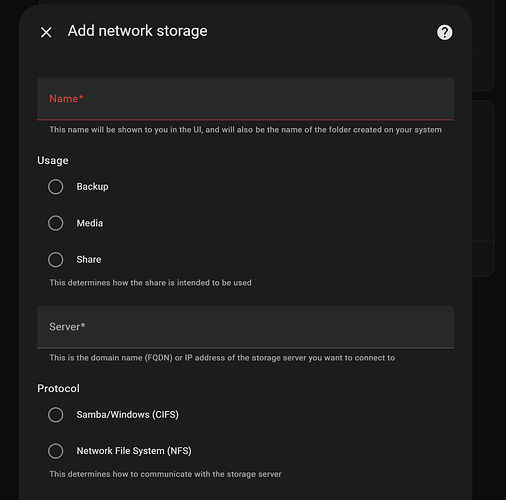Select the Backup usage radio button
The height and width of the screenshot is (500, 506).
coord(55,187)
